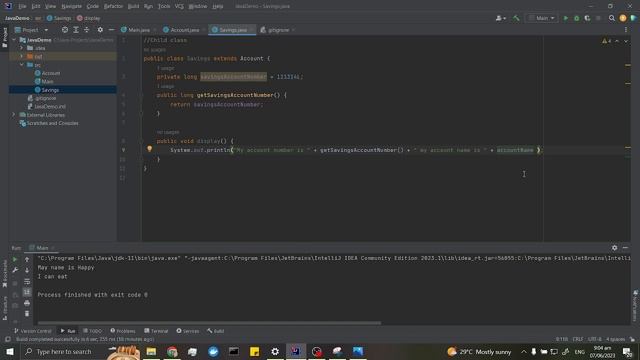The image size is (640, 360).
Task: Open the Tools menu
Action: tap(164, 6)
